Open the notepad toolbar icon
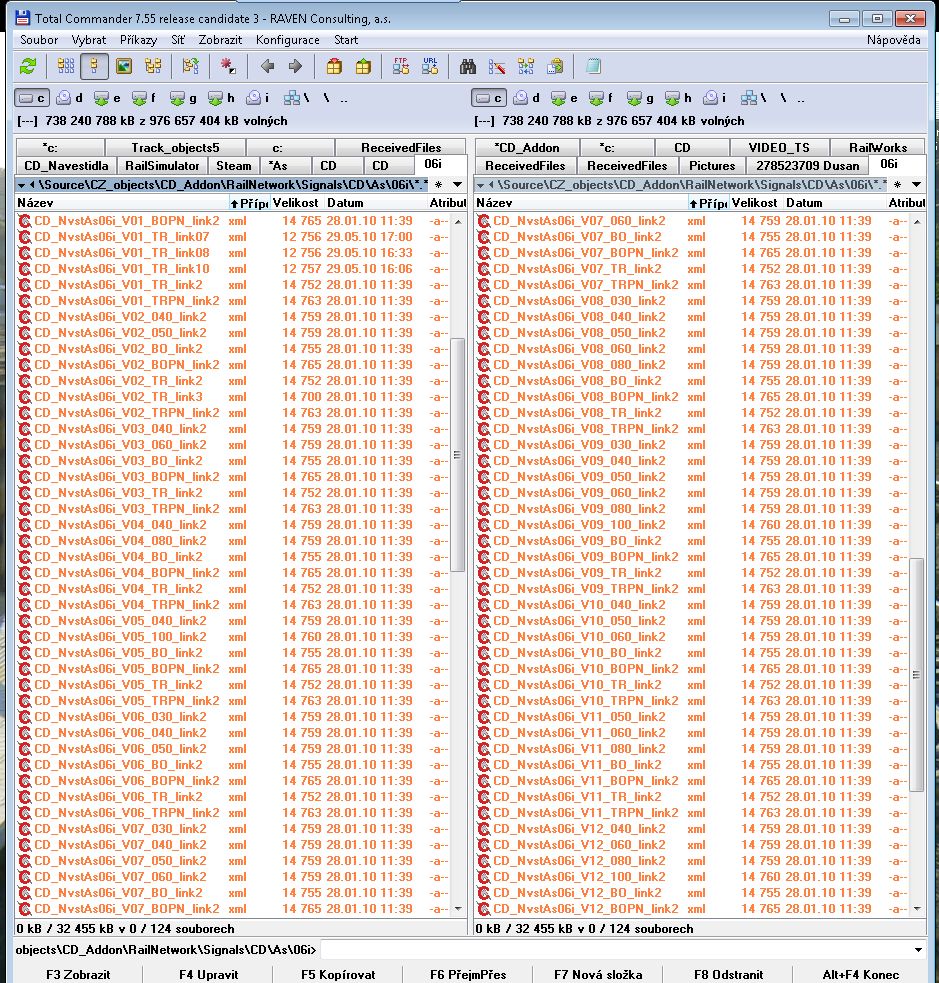The height and width of the screenshot is (983, 939). 594,66
